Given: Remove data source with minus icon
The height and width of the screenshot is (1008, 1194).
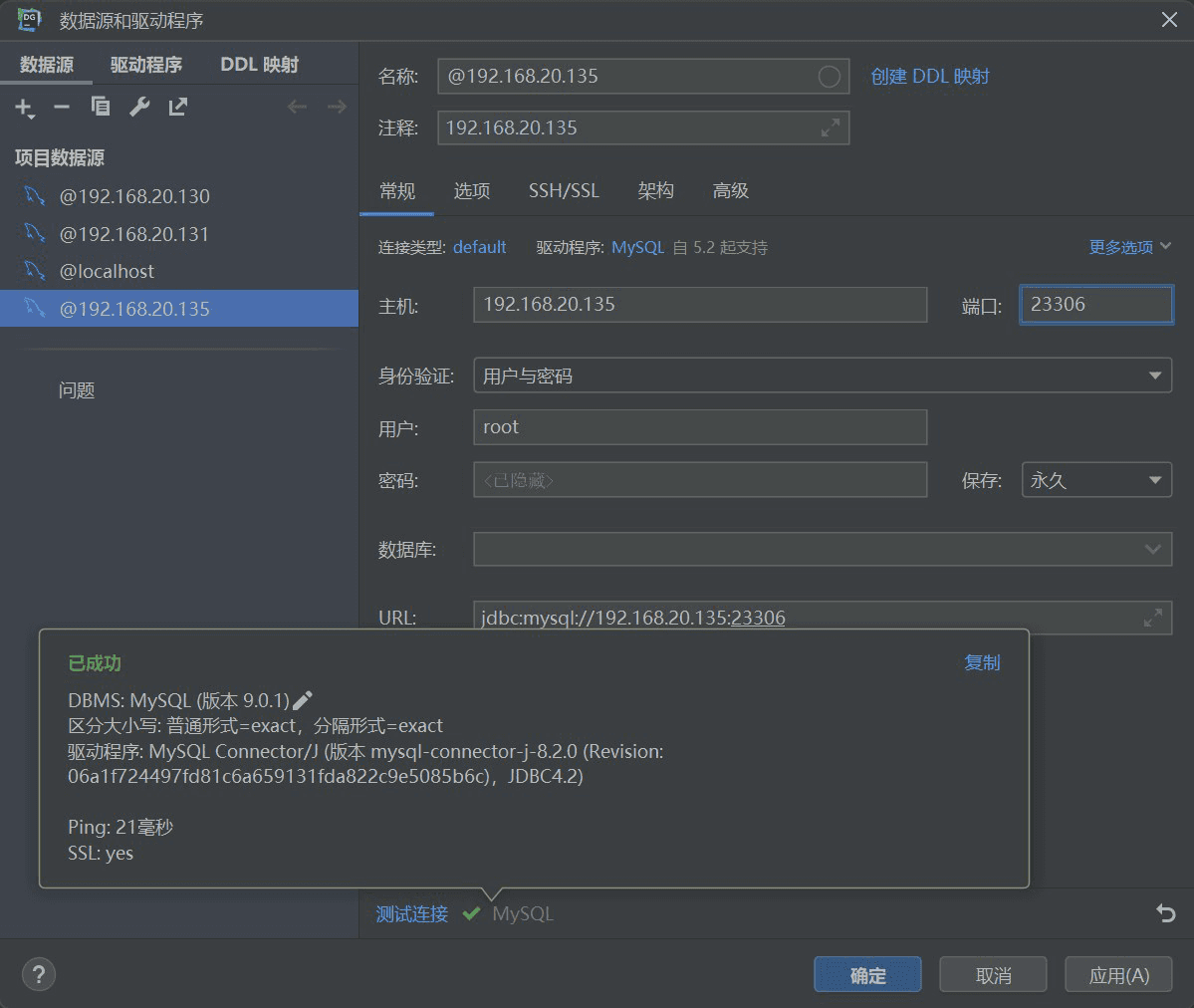Looking at the screenshot, I should click(x=62, y=107).
